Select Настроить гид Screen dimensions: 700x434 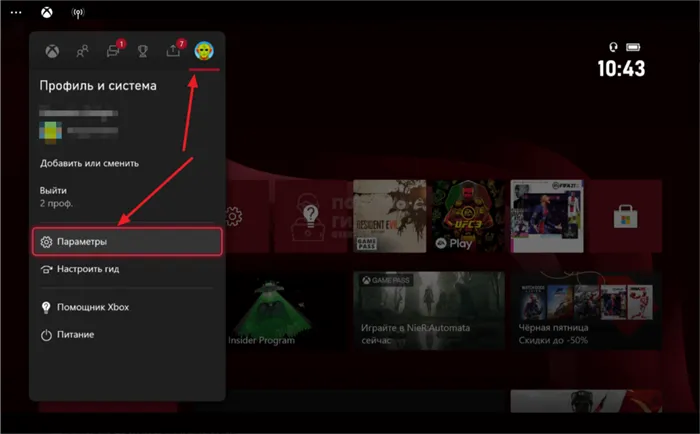[88, 269]
